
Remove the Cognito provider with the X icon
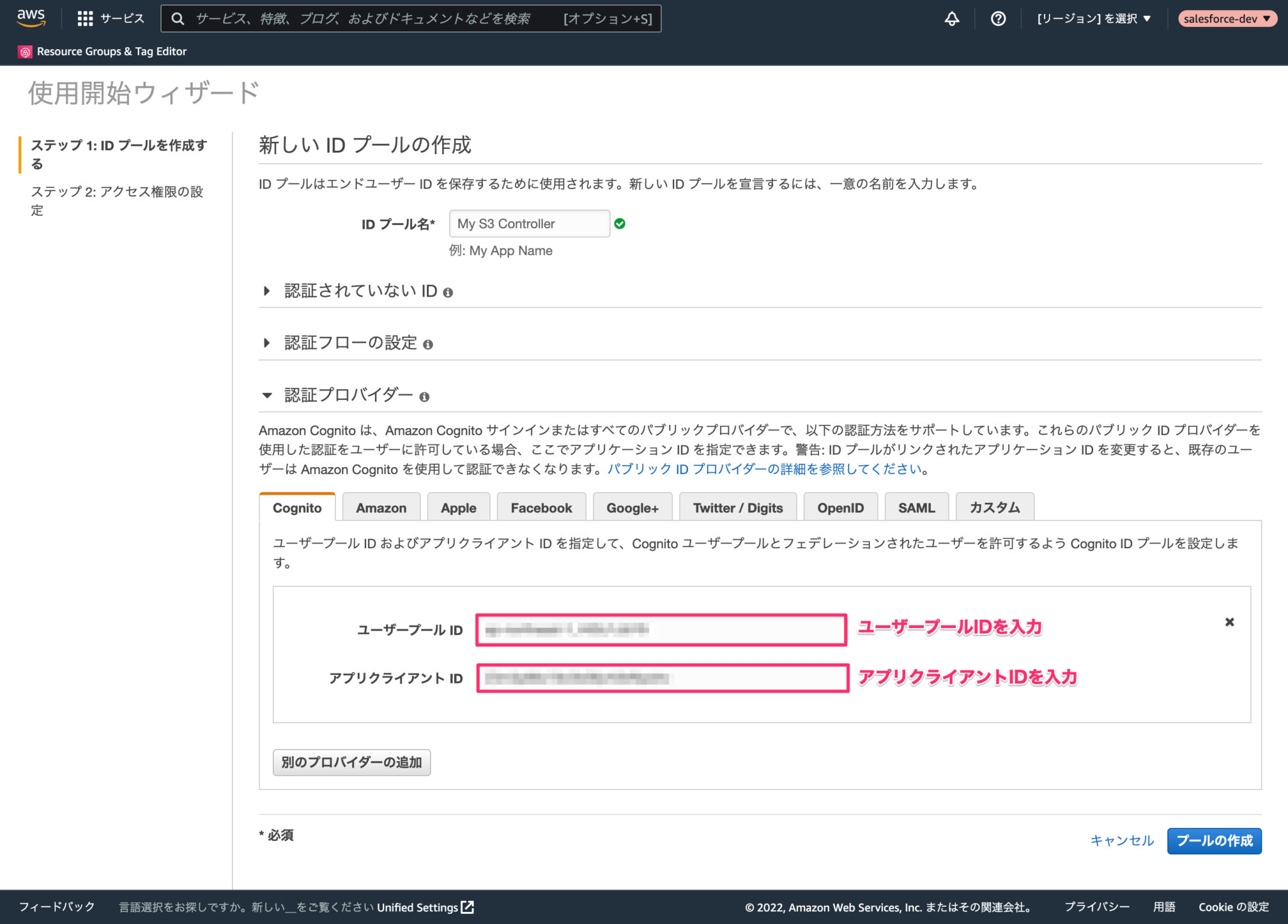[x=1230, y=622]
